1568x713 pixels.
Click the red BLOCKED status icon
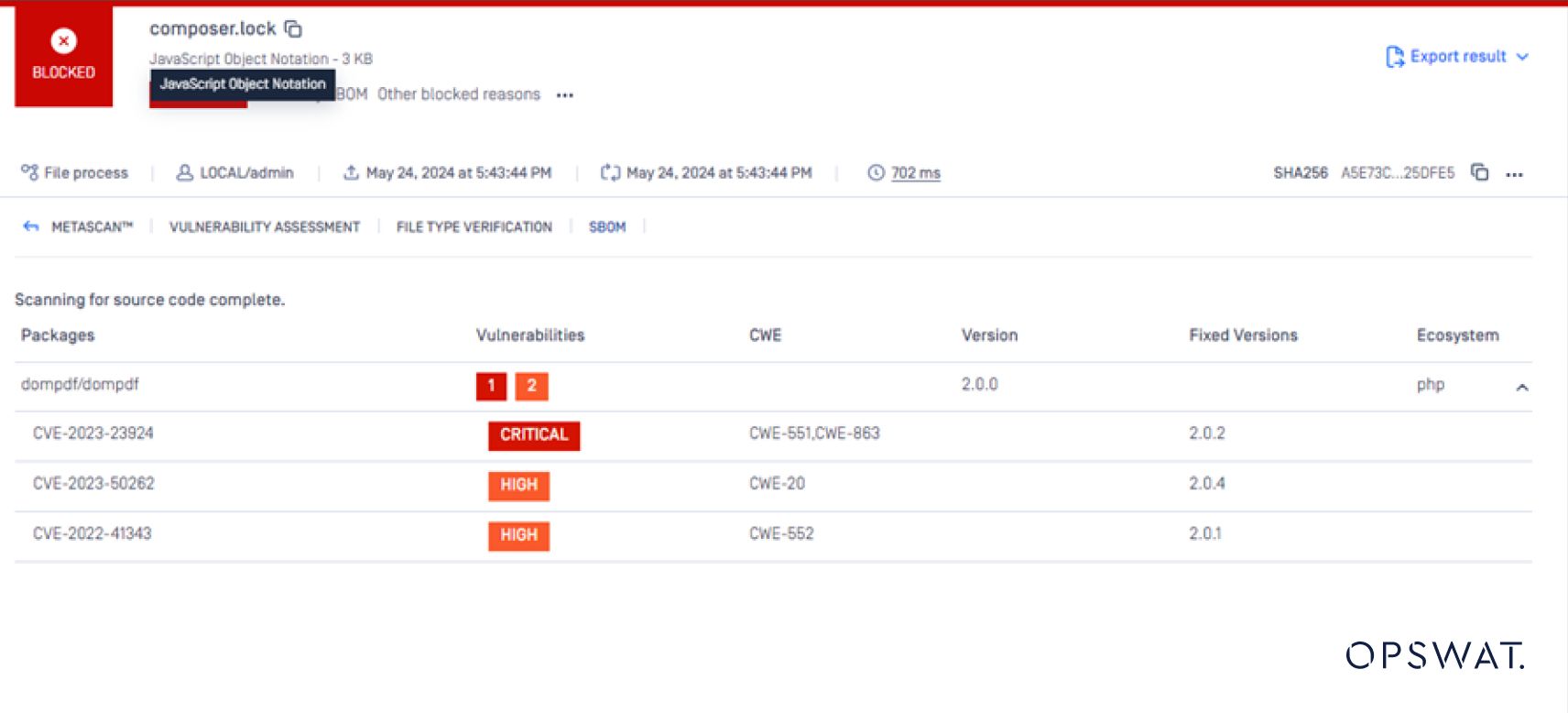click(x=63, y=41)
